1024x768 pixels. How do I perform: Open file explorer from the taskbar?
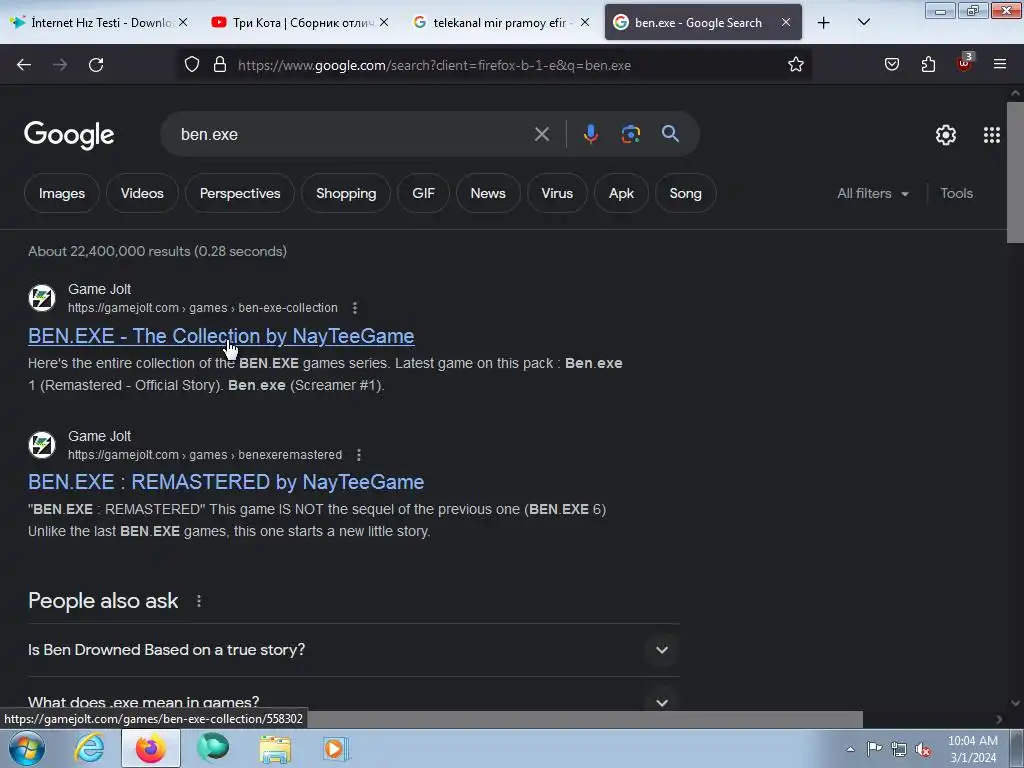point(275,749)
